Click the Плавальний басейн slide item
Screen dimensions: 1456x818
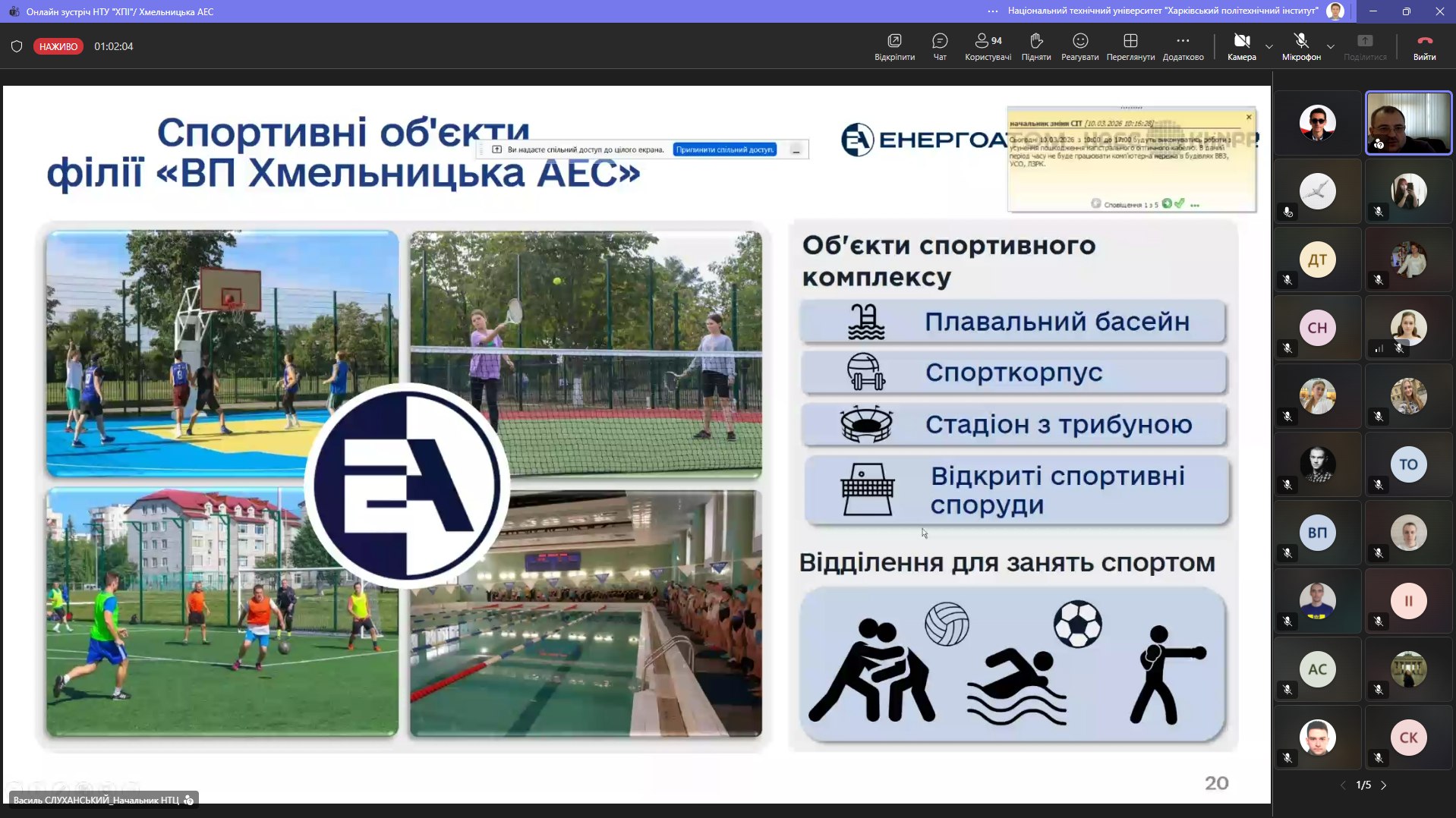click(1013, 322)
